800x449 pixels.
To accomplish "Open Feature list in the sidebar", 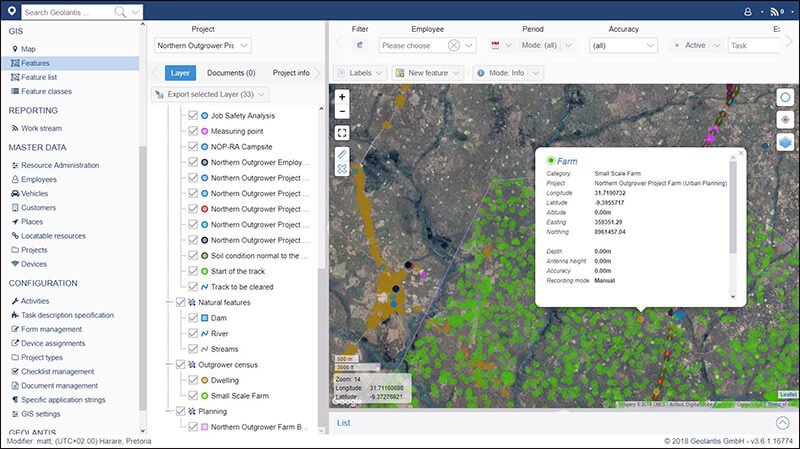I will tap(39, 77).
